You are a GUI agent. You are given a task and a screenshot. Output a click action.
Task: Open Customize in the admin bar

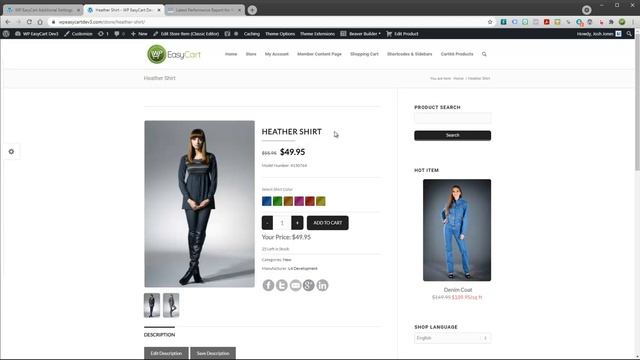coord(78,34)
